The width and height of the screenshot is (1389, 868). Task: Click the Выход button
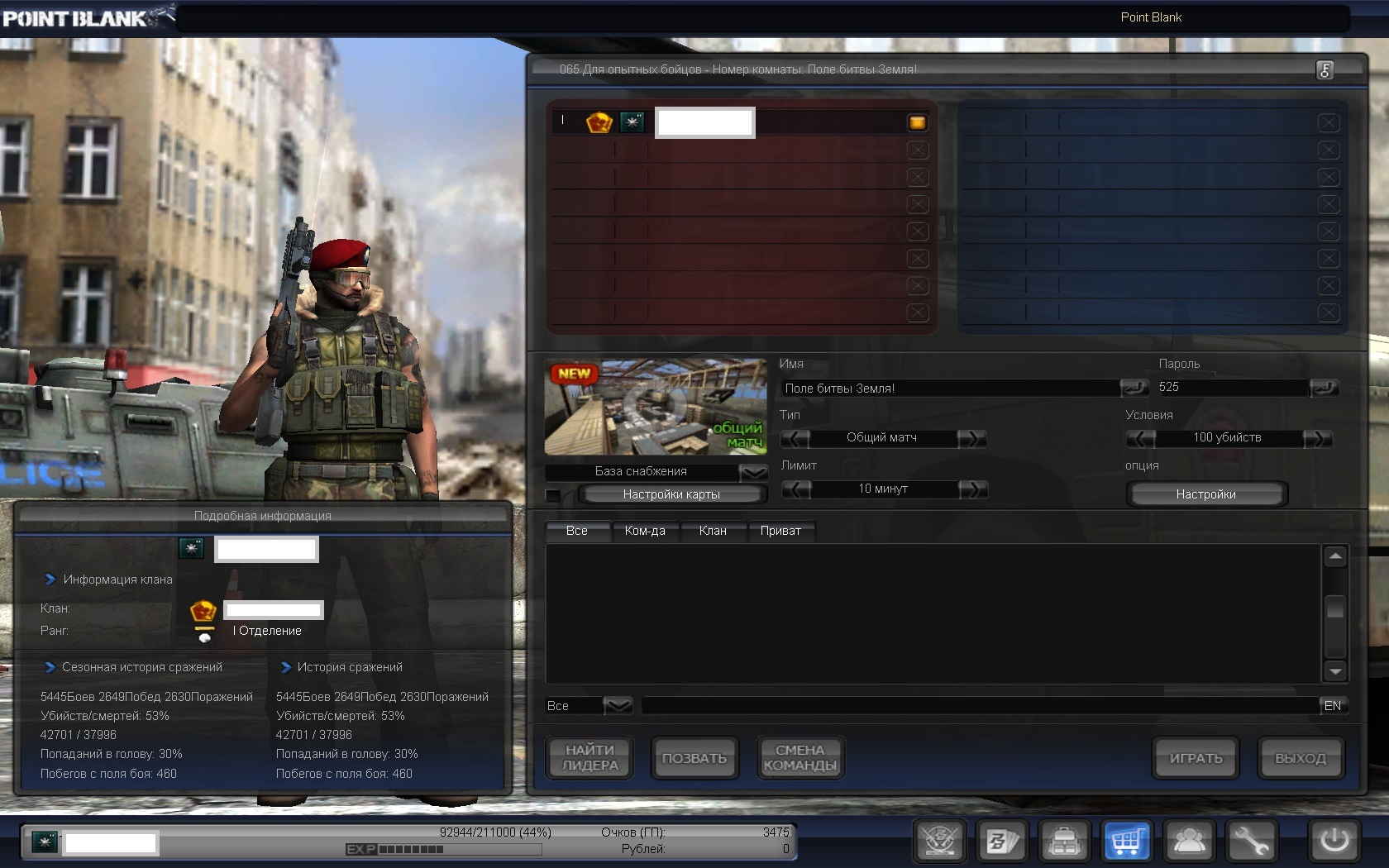[x=1301, y=758]
